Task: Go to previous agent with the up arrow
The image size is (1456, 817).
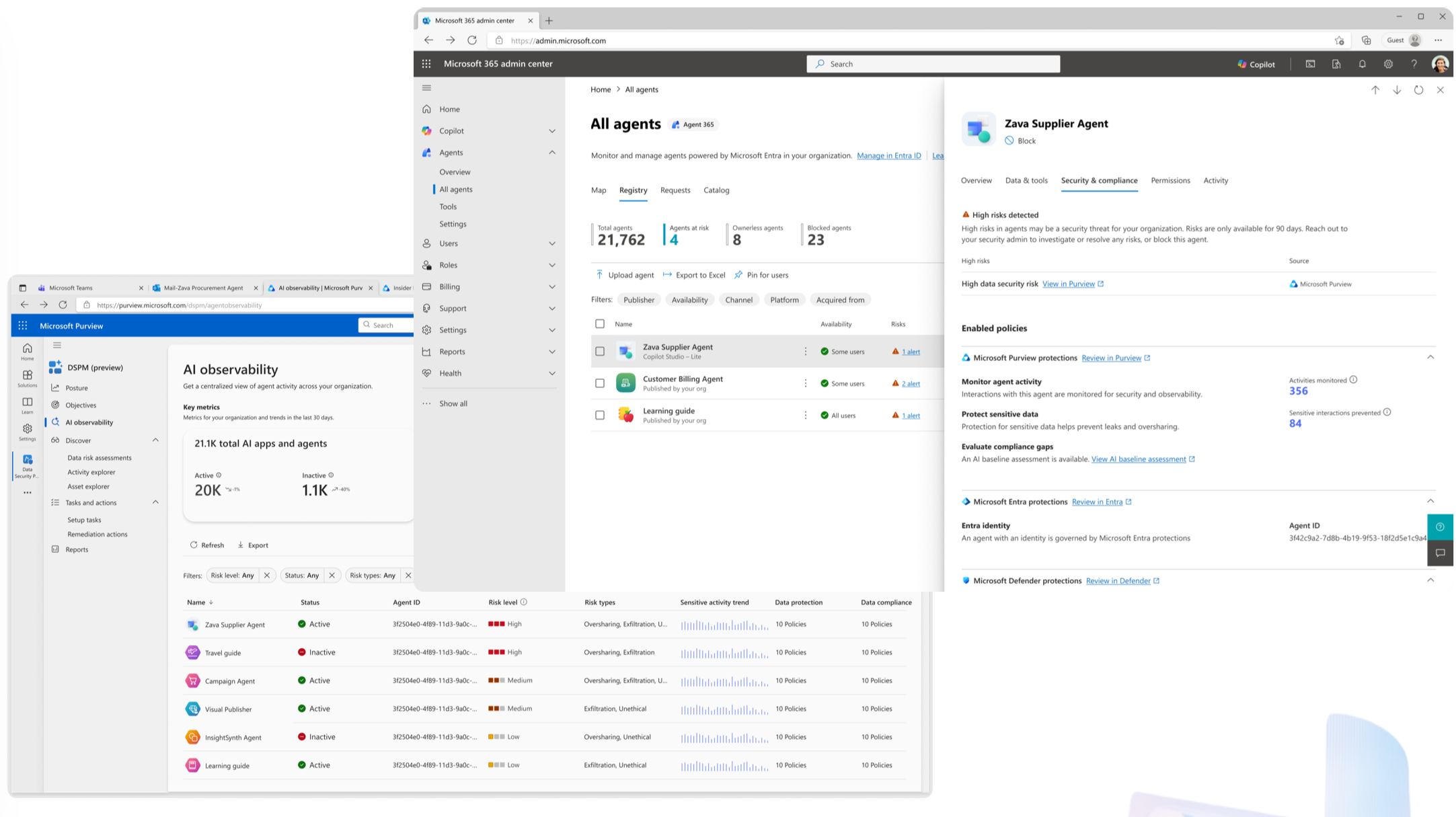Action: point(1375,90)
